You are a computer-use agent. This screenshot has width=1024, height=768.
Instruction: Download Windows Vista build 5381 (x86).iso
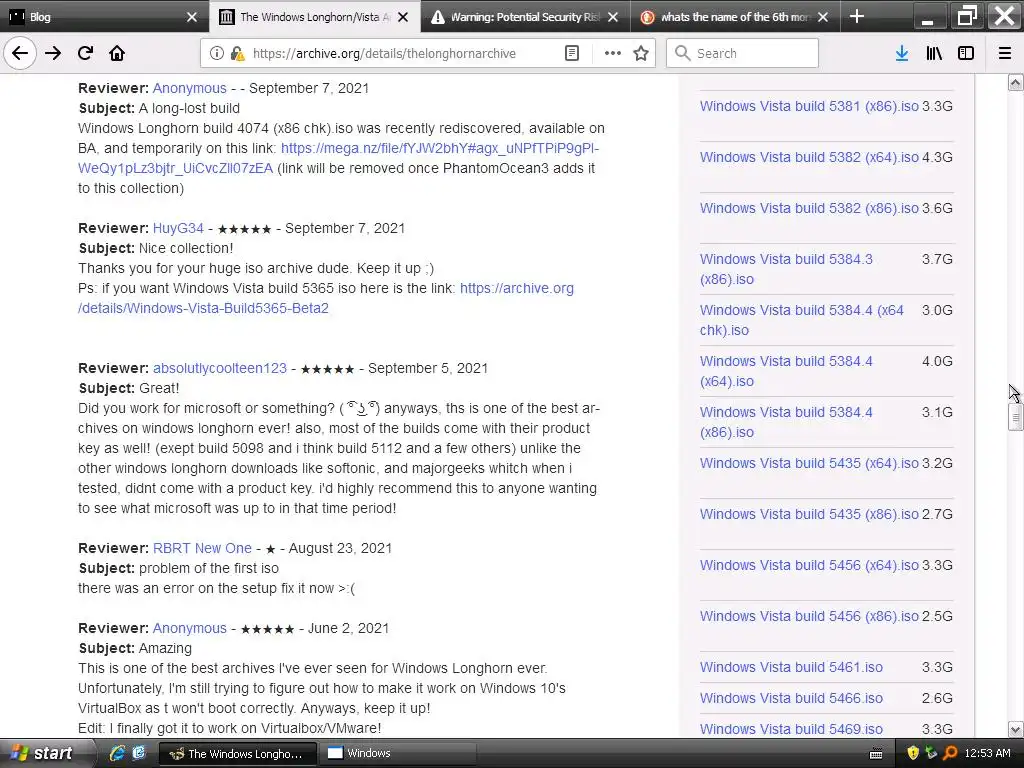809,106
